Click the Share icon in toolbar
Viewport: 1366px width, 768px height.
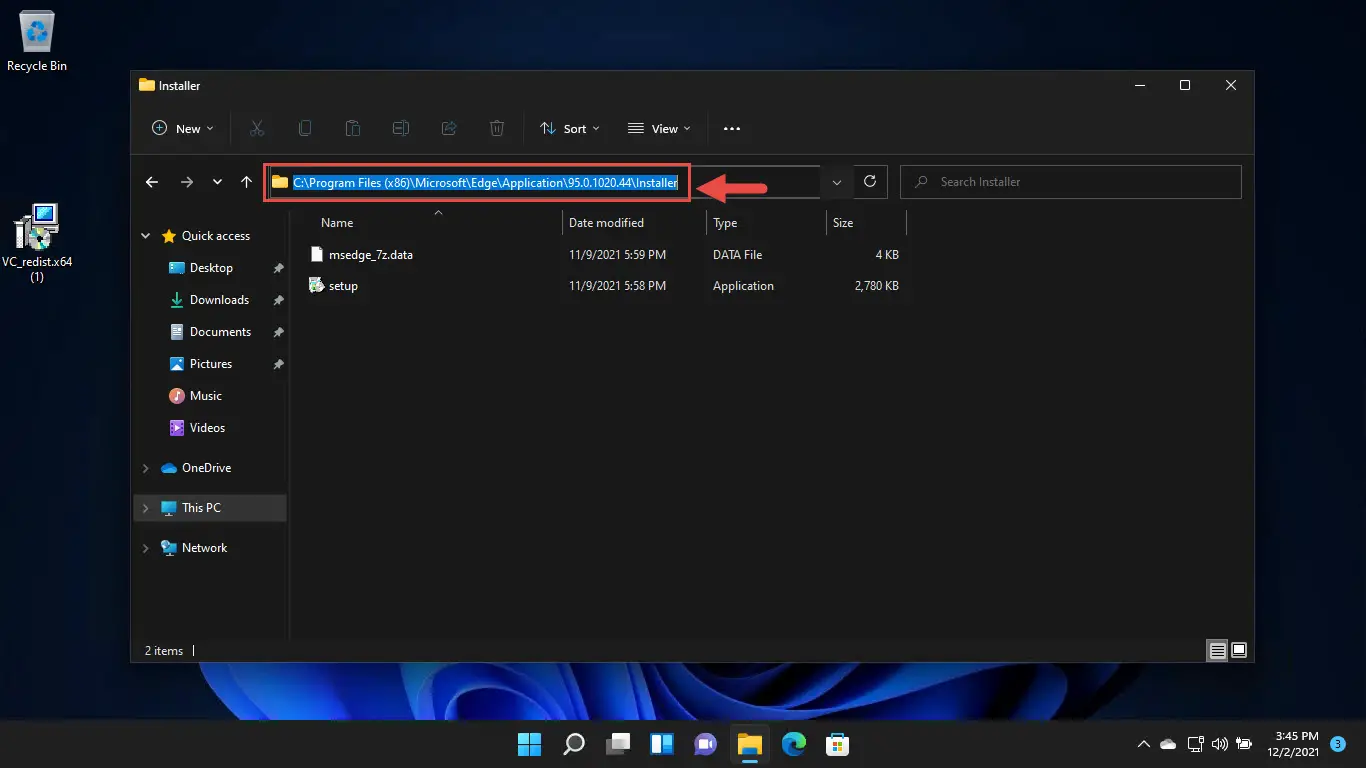(449, 128)
